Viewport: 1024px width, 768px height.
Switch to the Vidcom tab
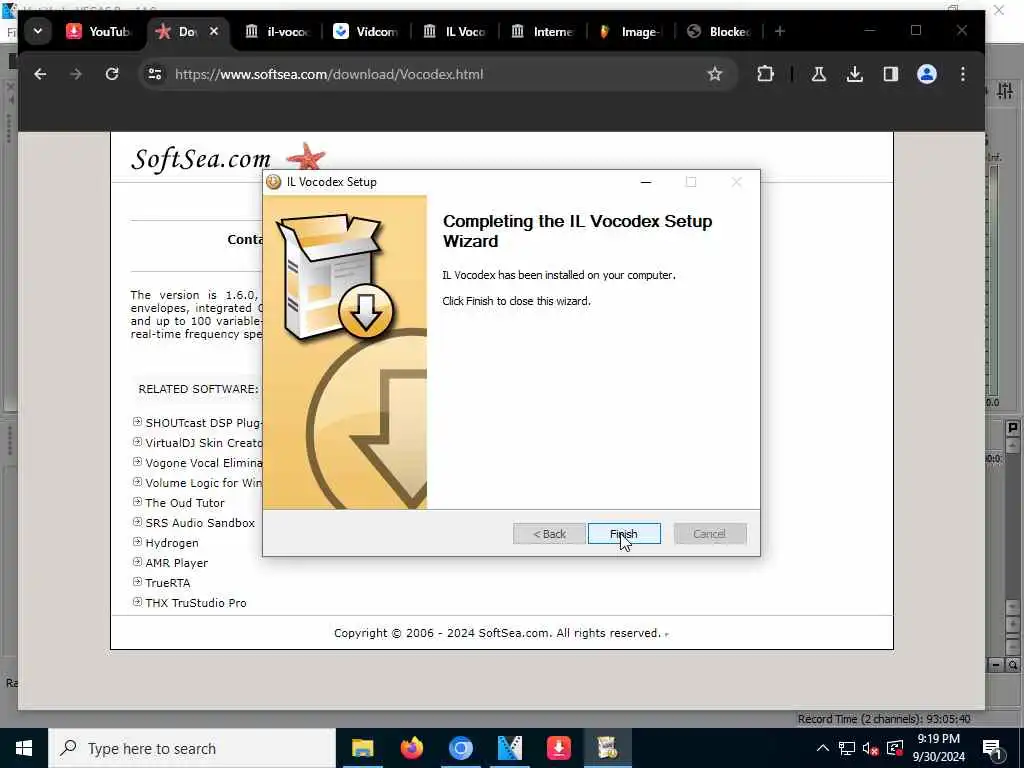pos(366,31)
